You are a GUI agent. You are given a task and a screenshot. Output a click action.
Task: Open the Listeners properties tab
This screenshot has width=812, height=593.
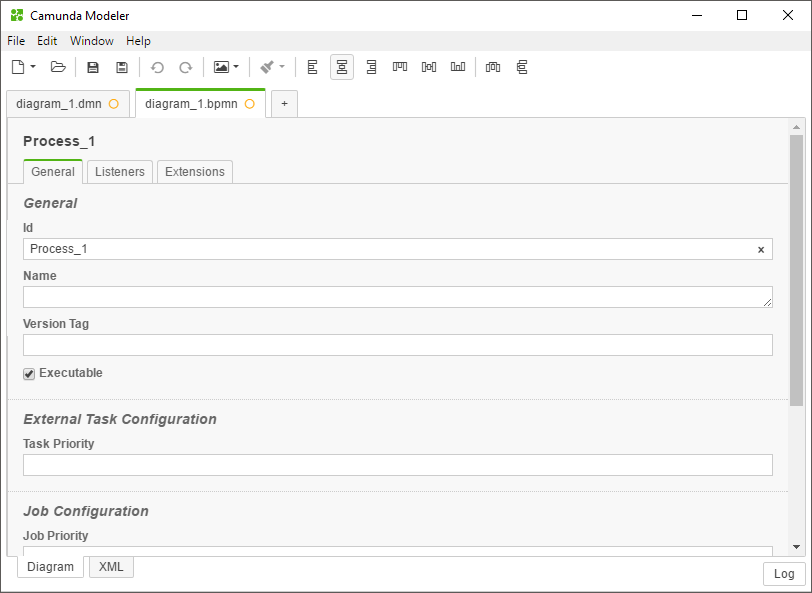tap(120, 172)
